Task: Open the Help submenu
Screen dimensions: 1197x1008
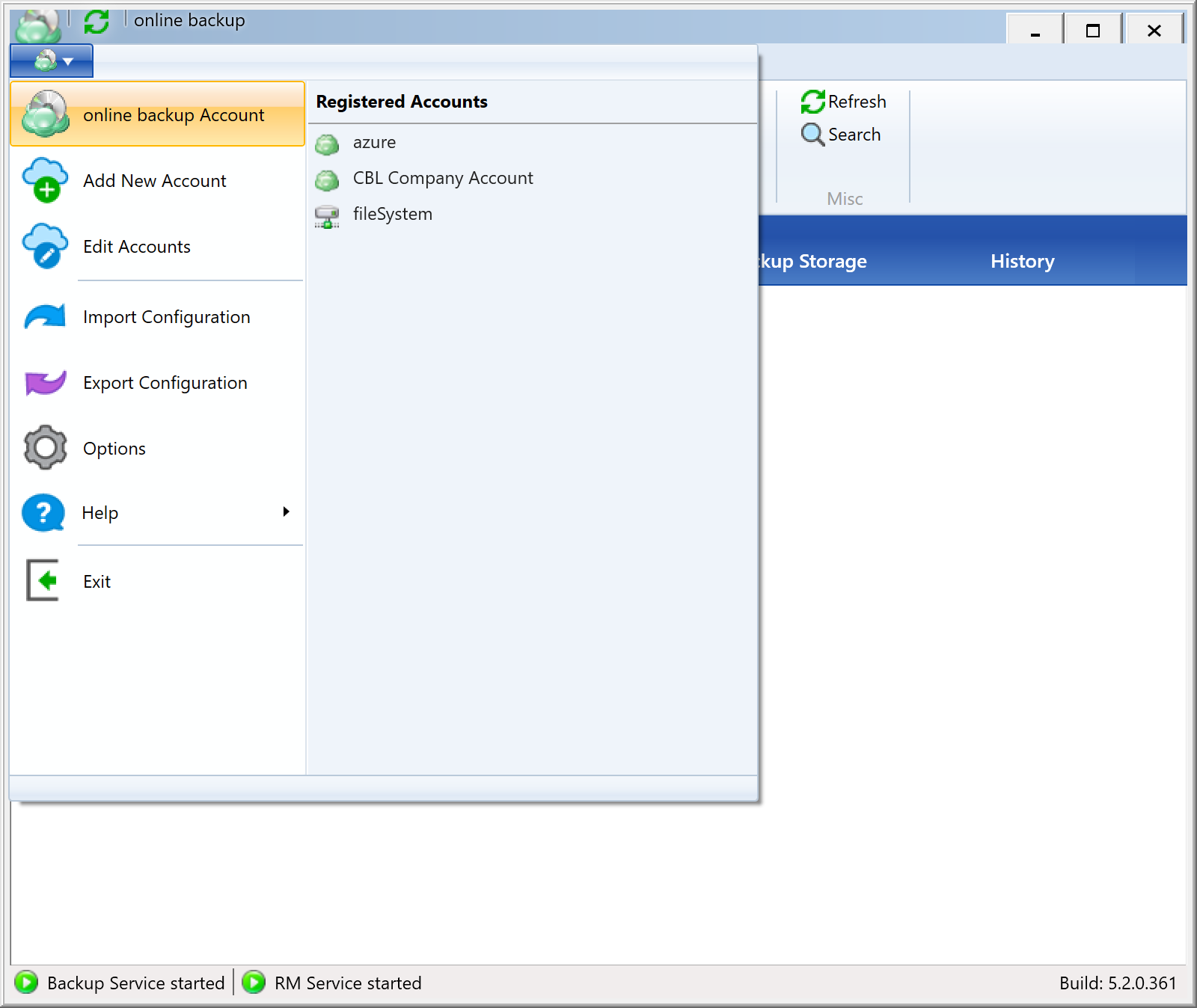Action: (x=158, y=513)
